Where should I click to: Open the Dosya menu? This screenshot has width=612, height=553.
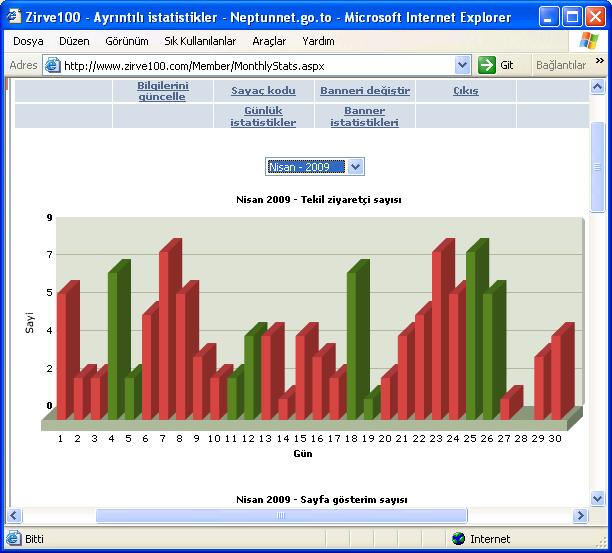coord(28,41)
